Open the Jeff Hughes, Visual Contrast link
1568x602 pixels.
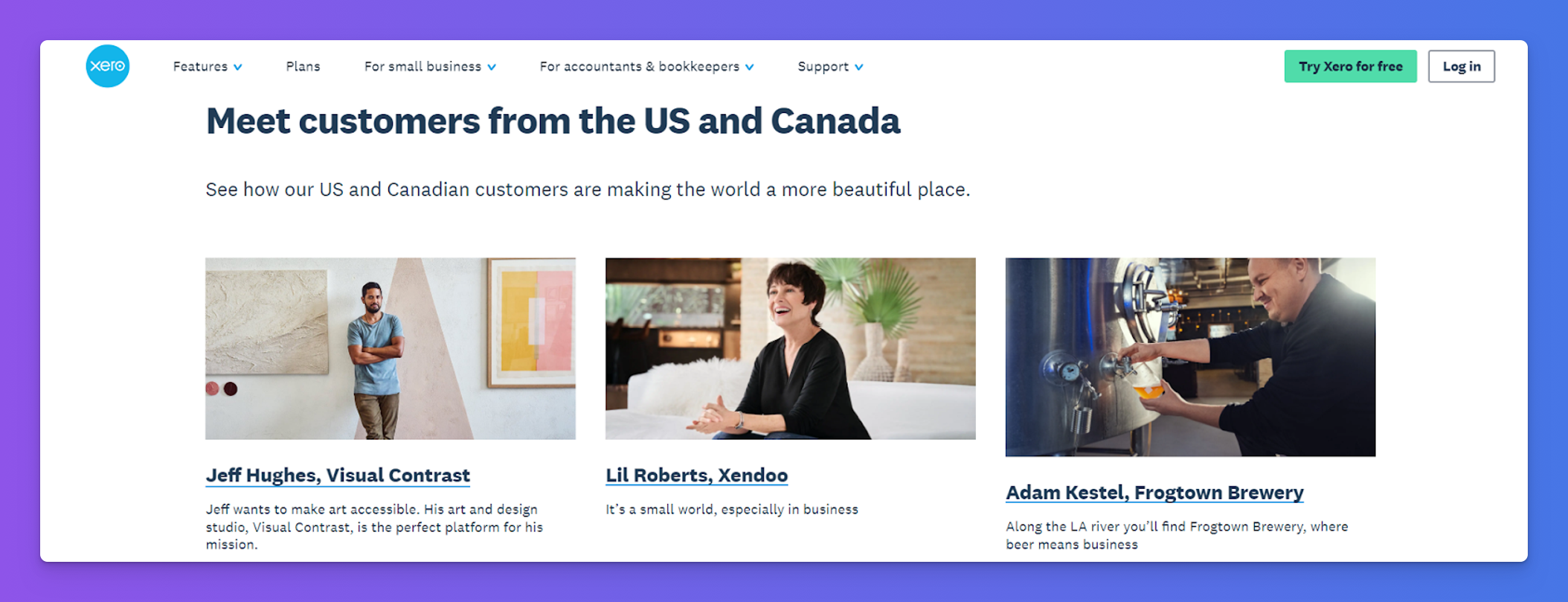tap(338, 475)
